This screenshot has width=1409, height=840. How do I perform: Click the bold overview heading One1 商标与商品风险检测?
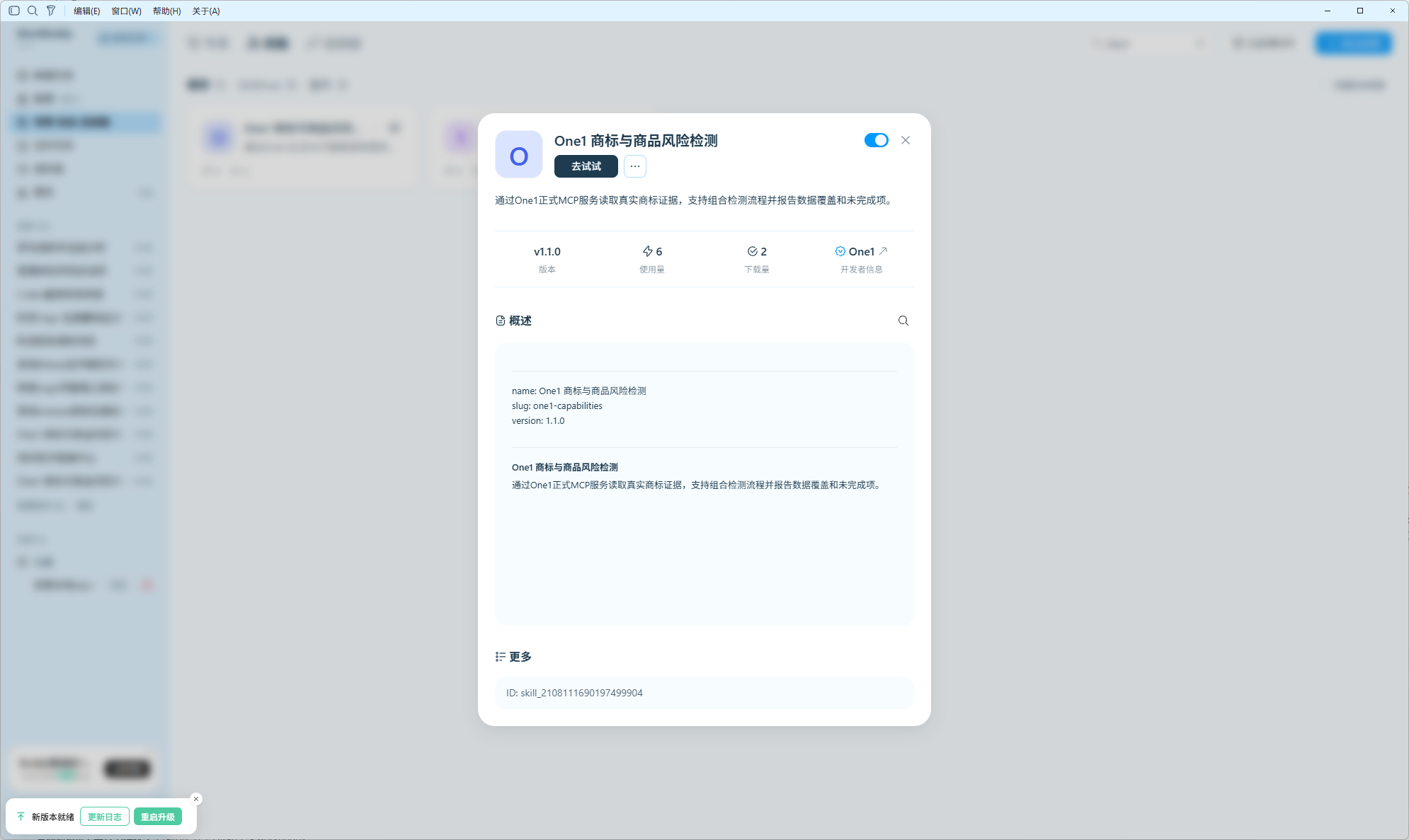tap(565, 467)
